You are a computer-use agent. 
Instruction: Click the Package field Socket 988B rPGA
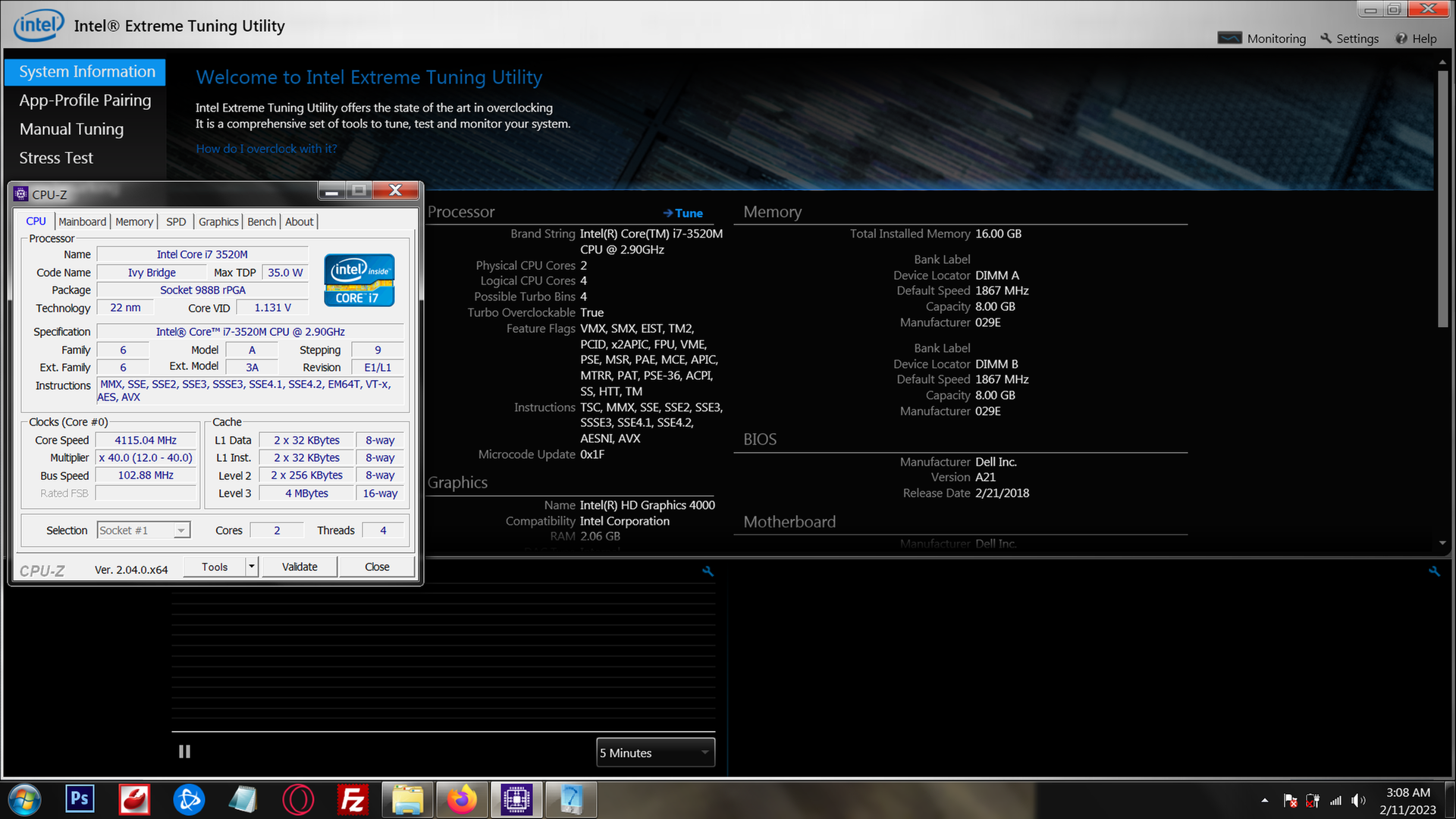[x=202, y=290]
